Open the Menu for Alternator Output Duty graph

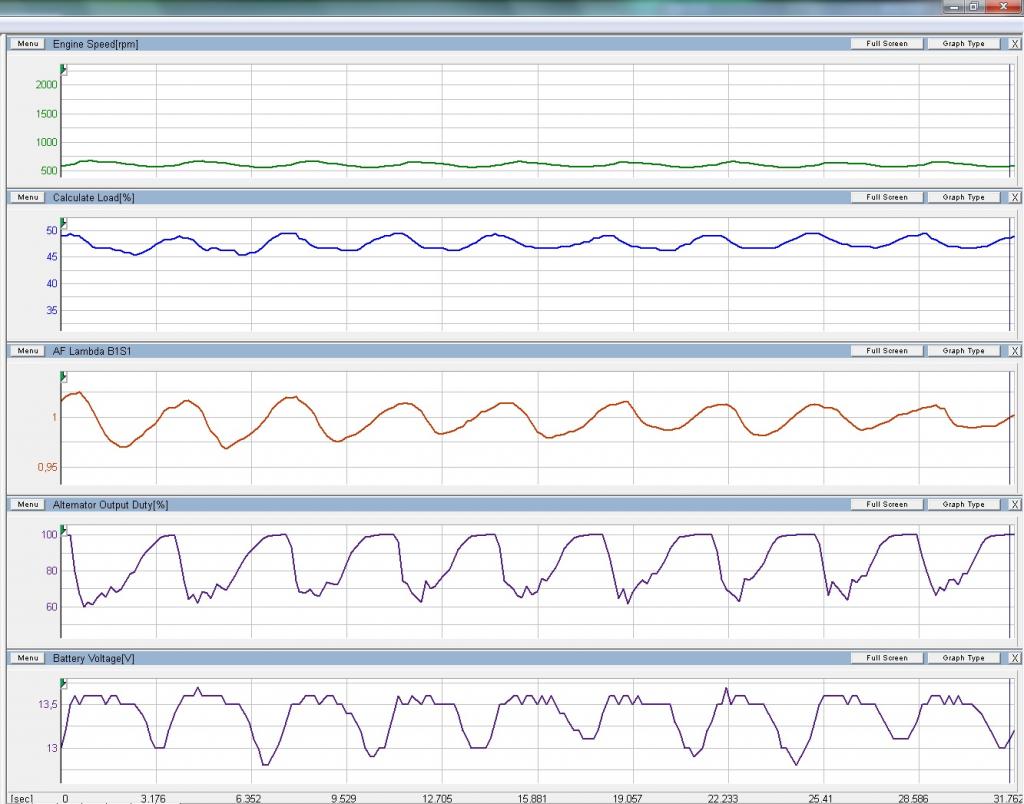[x=27, y=504]
